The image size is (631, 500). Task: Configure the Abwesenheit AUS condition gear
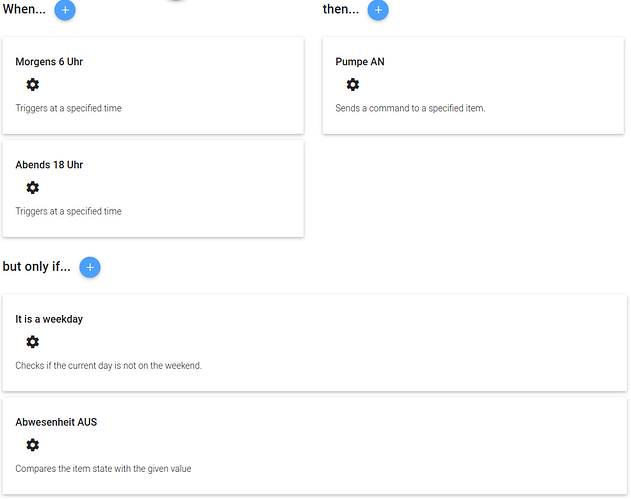click(x=32, y=445)
